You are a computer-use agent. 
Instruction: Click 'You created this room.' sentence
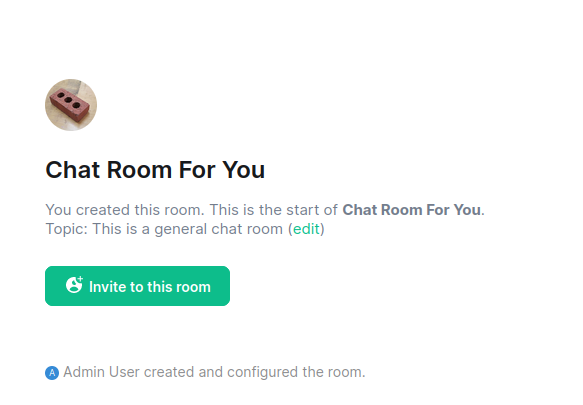click(x=125, y=210)
